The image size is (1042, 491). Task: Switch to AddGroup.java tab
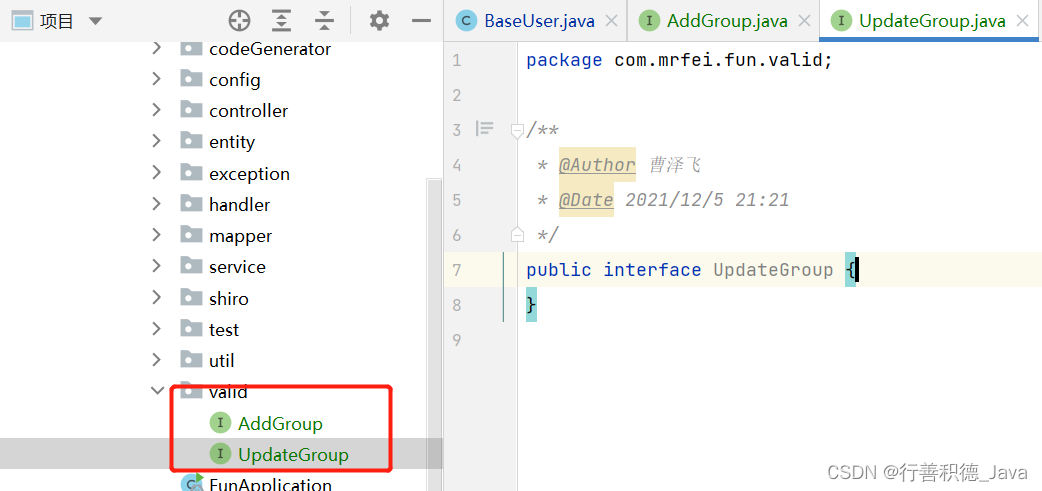[727, 21]
